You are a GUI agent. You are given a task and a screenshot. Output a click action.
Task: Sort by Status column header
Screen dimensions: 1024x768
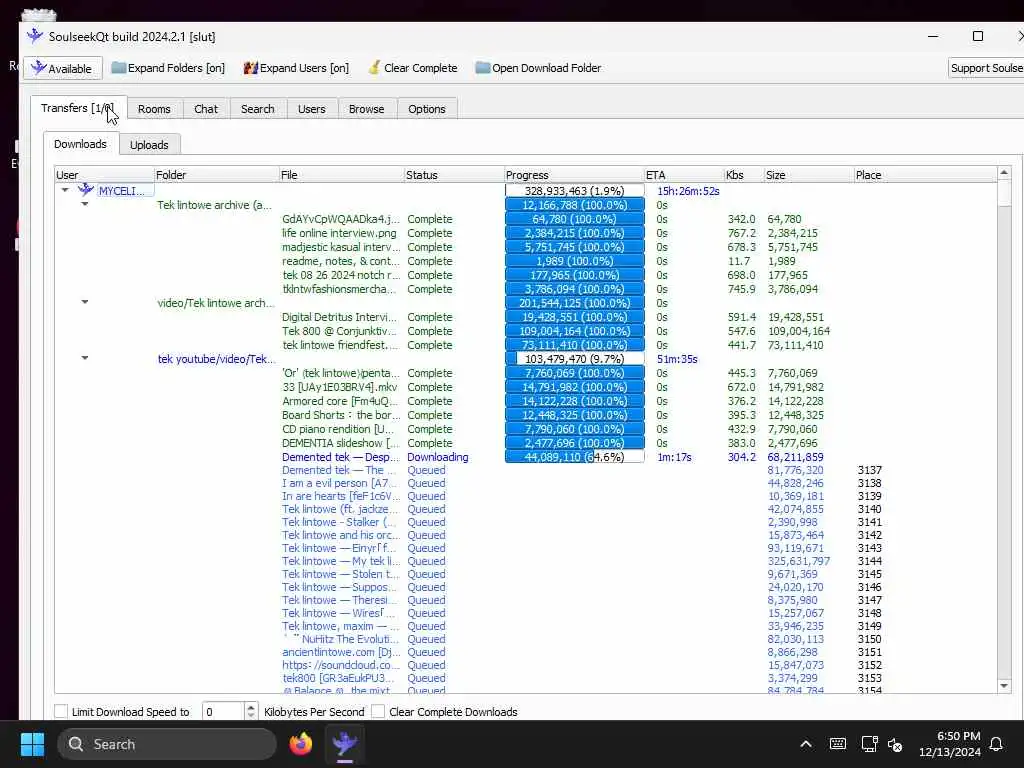(454, 175)
